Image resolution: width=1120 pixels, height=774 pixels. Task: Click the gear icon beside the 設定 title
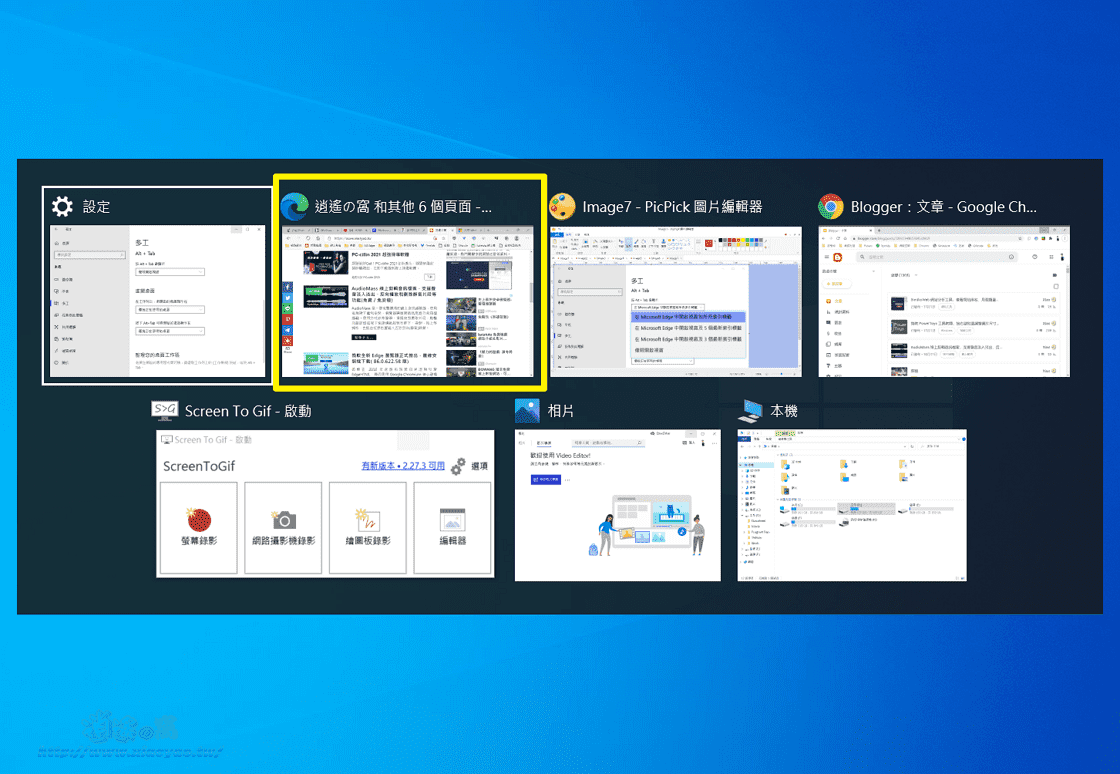coord(62,206)
